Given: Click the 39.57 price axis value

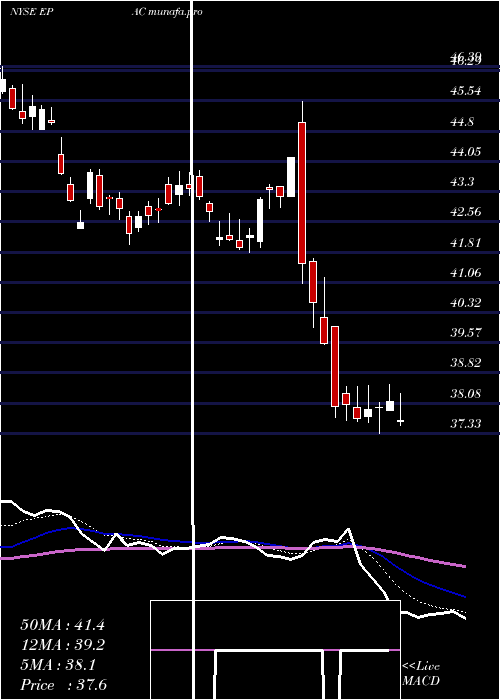Looking at the screenshot, I should tap(466, 333).
